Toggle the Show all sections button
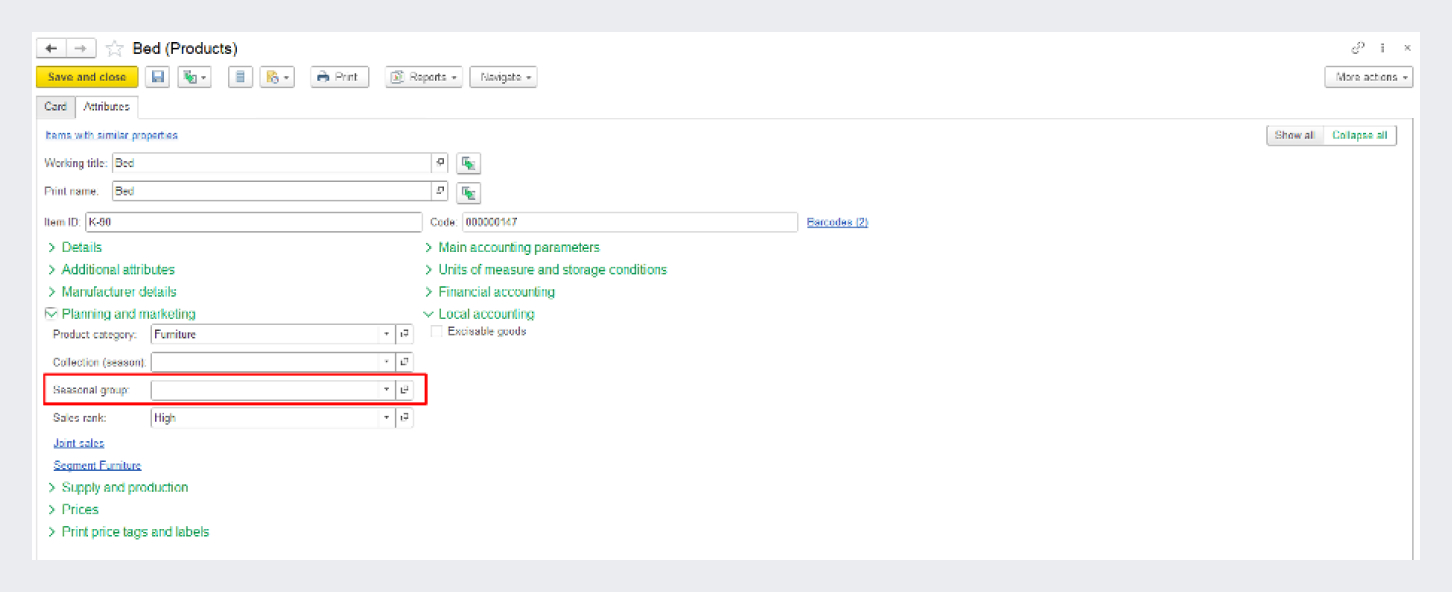 pos(1294,136)
